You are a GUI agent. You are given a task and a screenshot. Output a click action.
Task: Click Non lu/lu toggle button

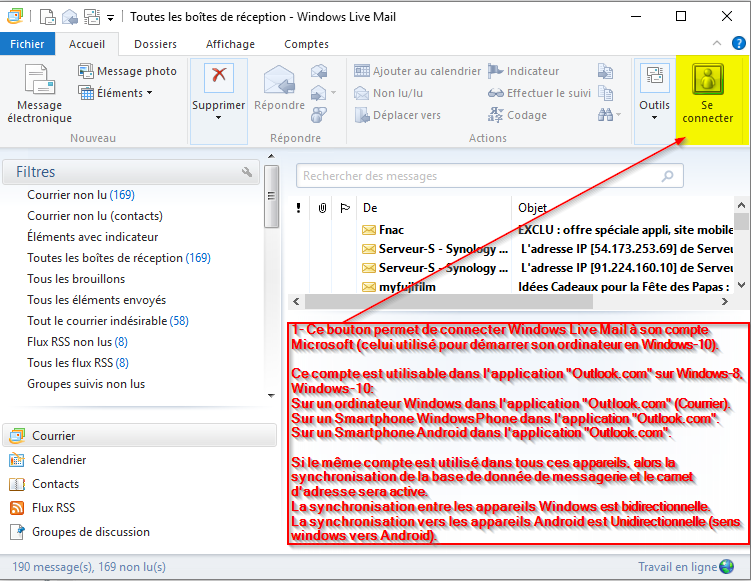[388, 93]
